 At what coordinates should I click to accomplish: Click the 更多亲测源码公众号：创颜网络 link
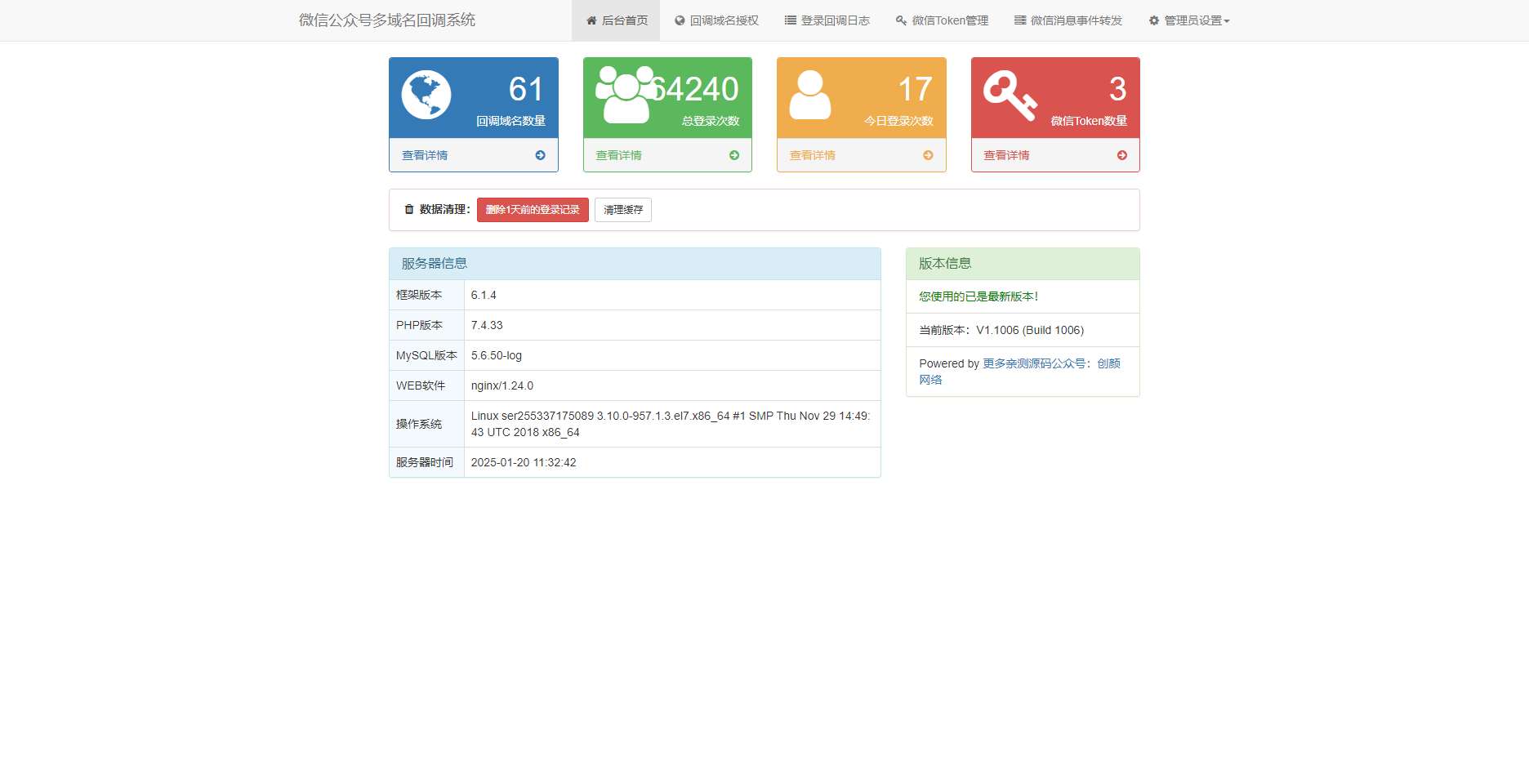(1019, 372)
